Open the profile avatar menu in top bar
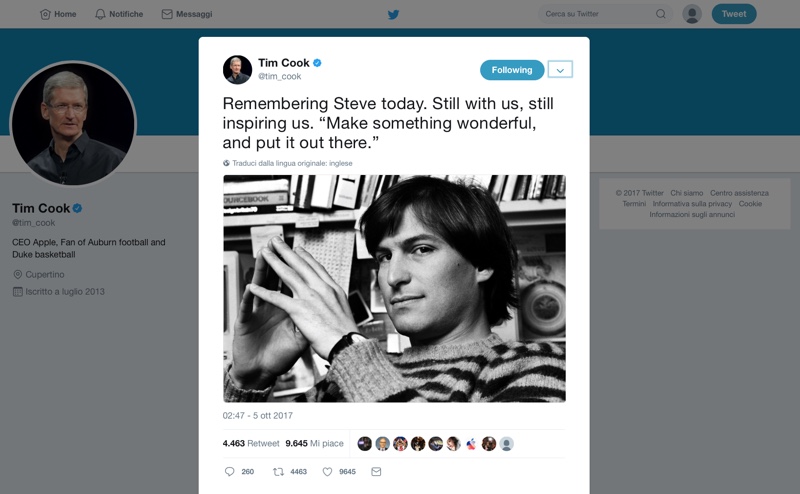Image resolution: width=800 pixels, height=494 pixels. (692, 14)
